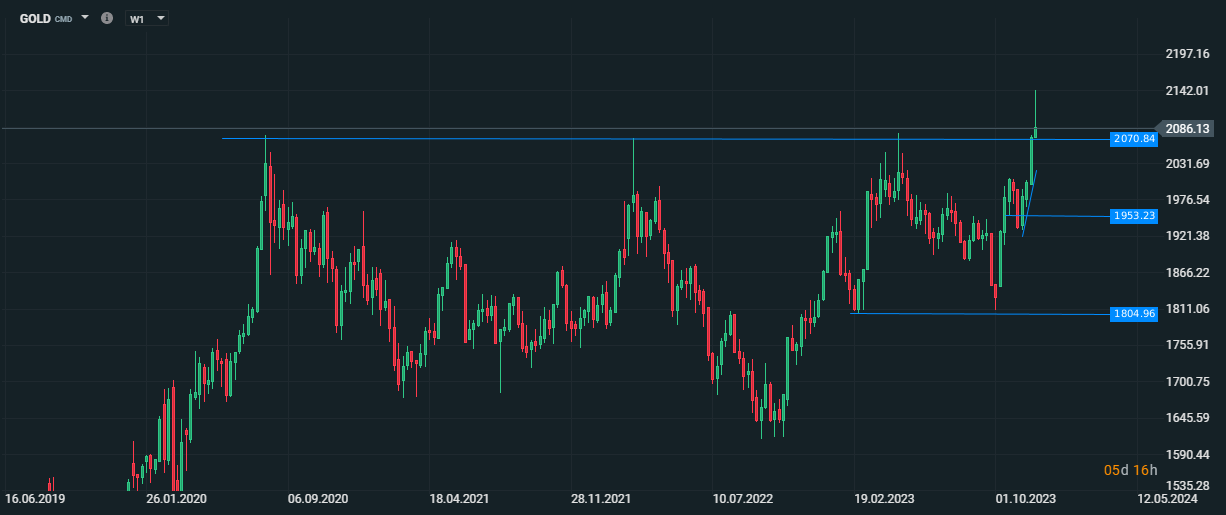Click the instrument info icon

[107, 18]
